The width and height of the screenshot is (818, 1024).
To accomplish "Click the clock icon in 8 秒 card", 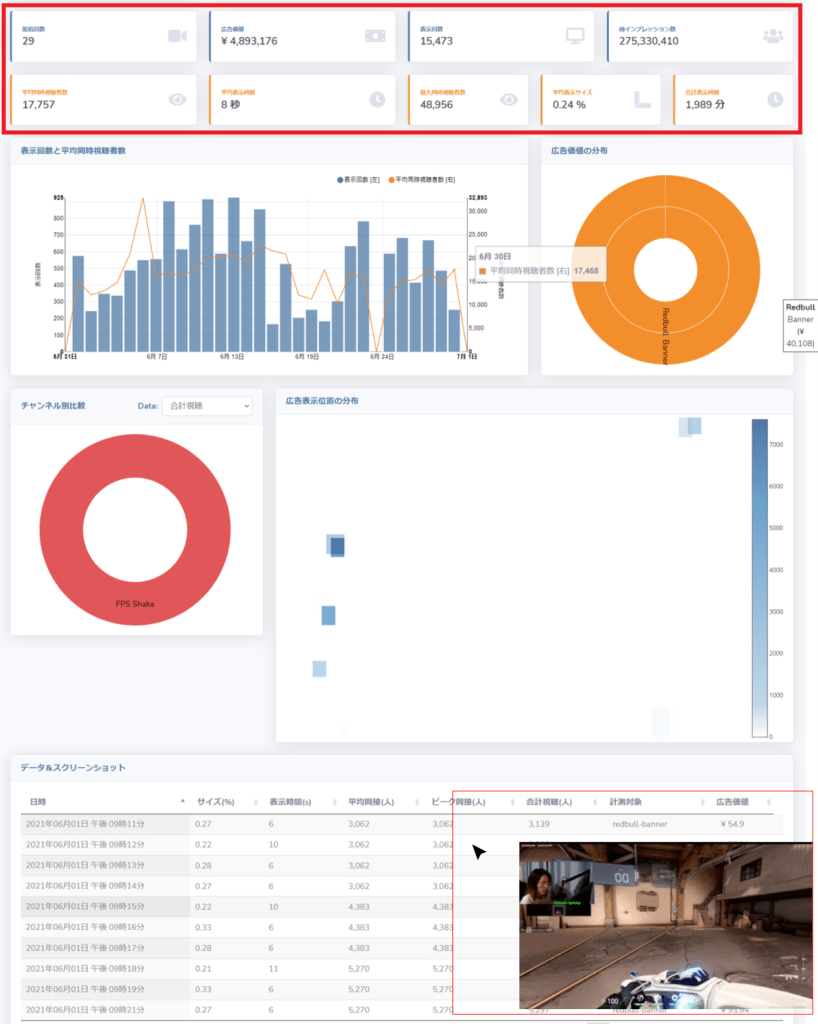I will [x=377, y=99].
